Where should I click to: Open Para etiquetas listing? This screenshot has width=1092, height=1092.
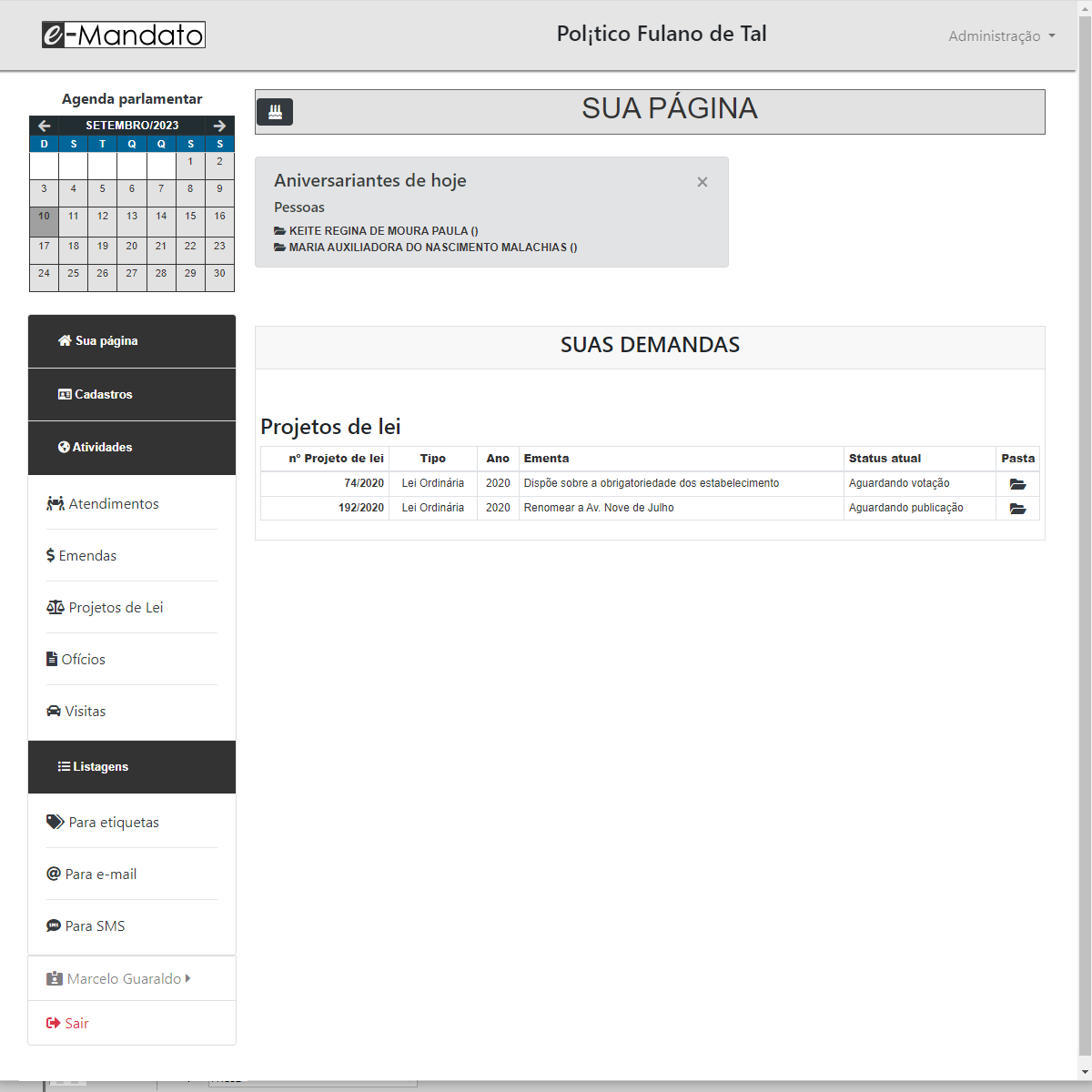(103, 823)
